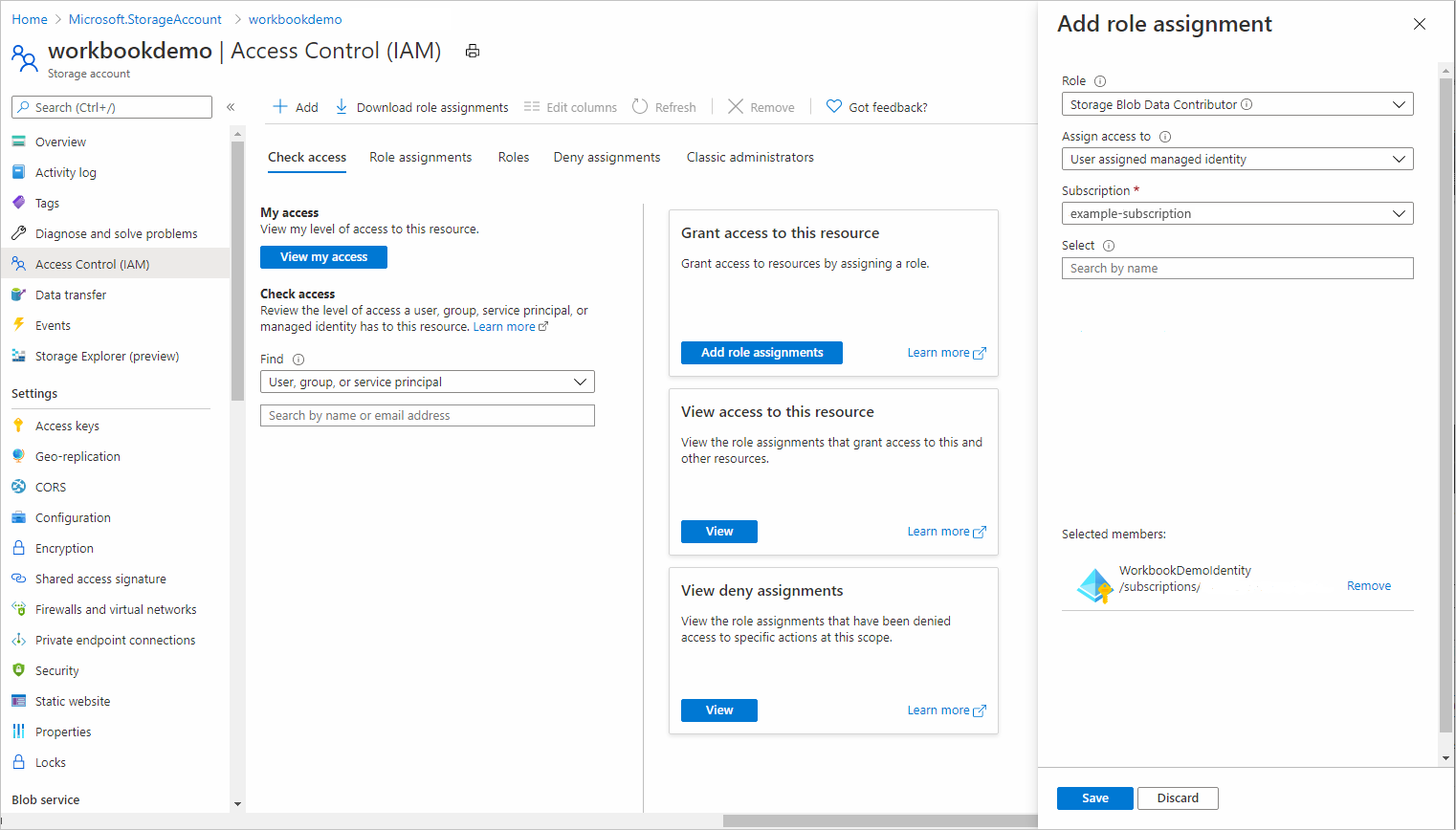Open Access keys from the key icon
1456x830 pixels.
pyautogui.click(x=18, y=426)
